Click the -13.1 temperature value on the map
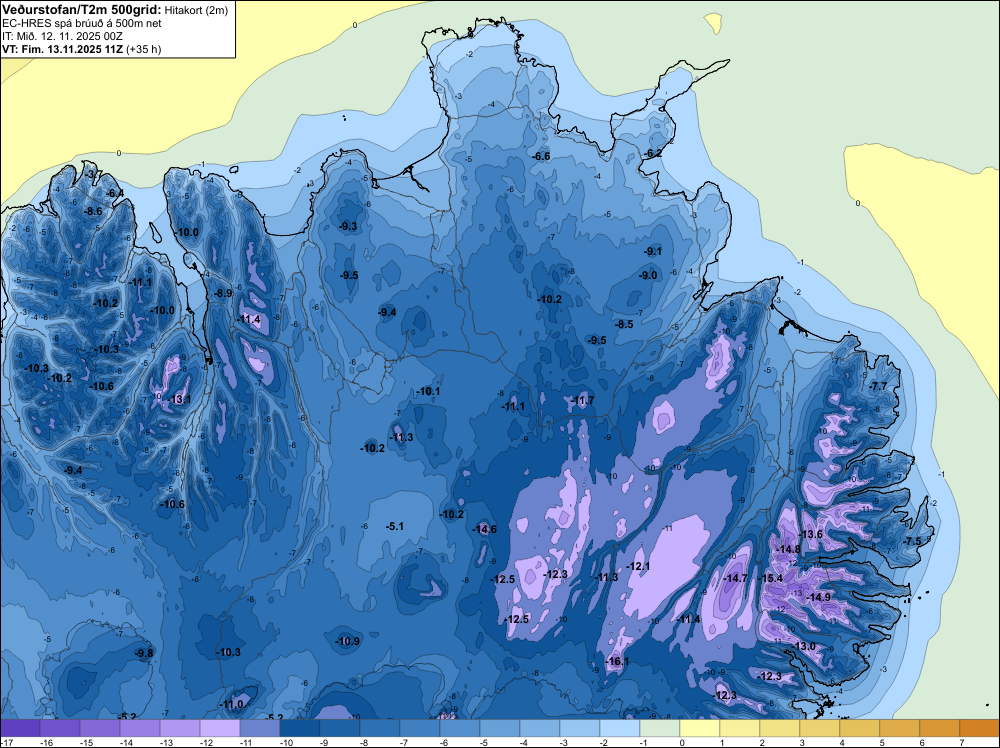 pos(179,399)
